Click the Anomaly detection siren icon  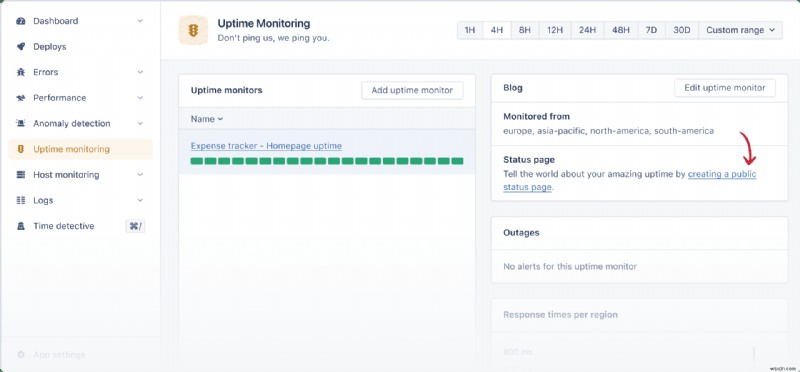point(21,123)
